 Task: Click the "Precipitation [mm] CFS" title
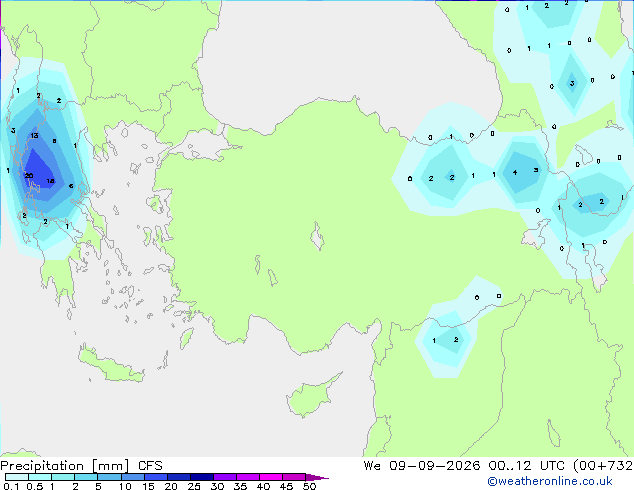81,466
